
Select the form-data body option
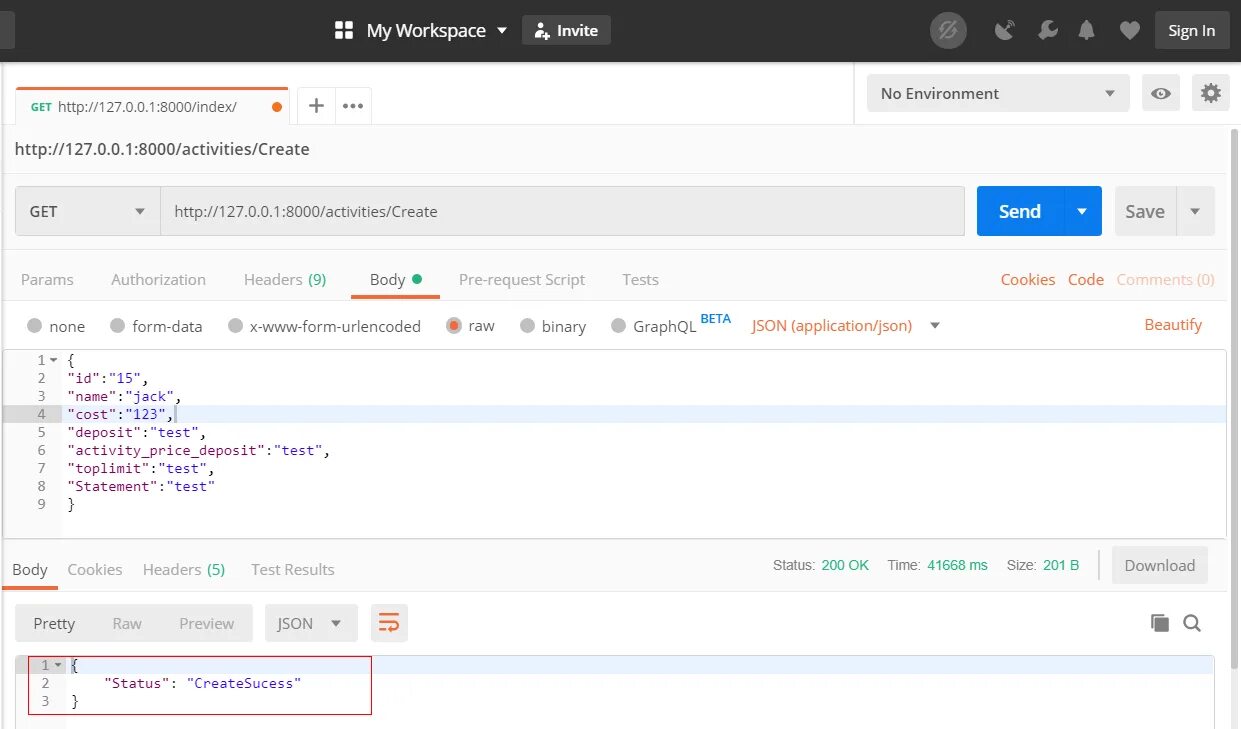coord(117,326)
